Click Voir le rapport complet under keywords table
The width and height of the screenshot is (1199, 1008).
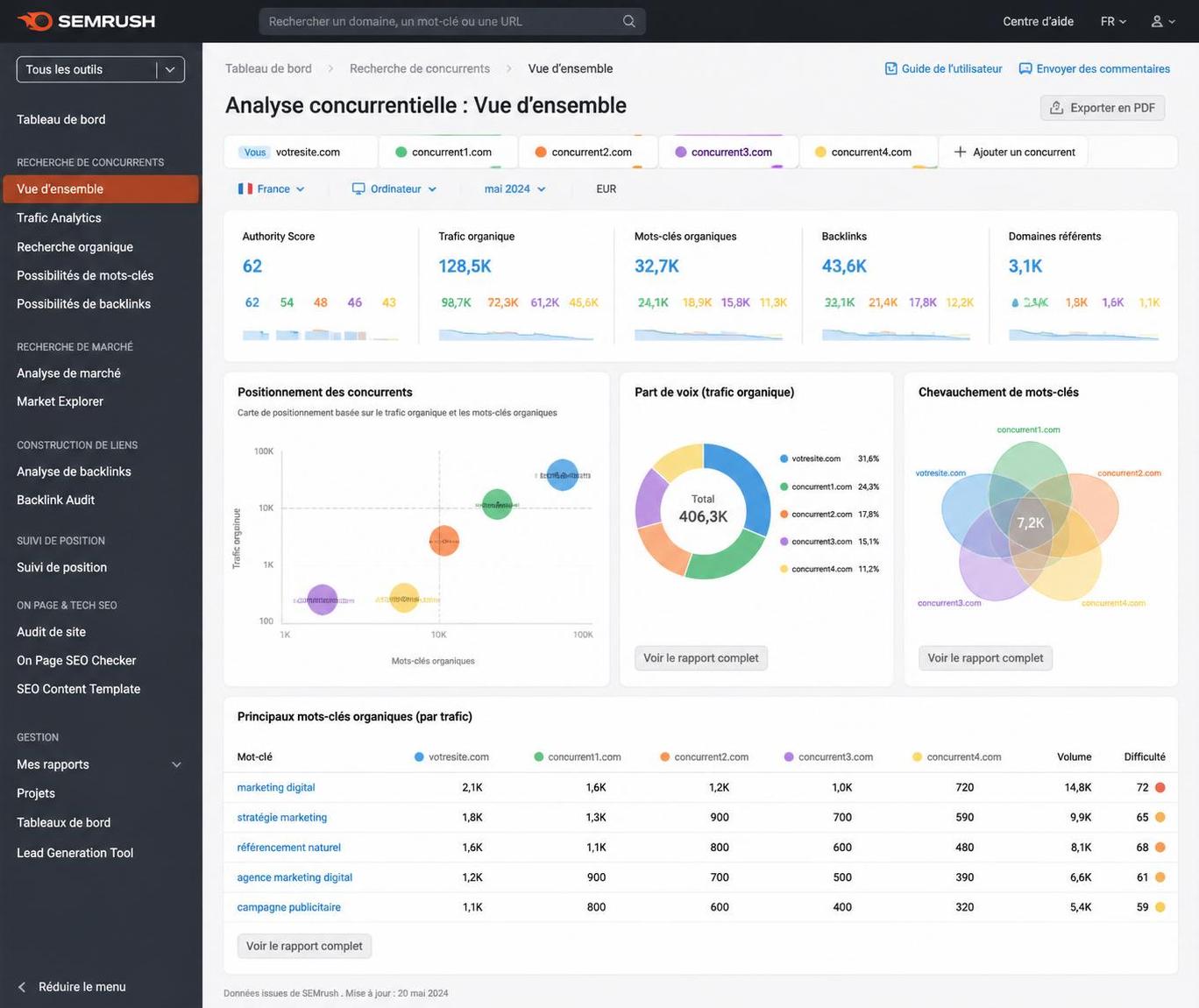pos(304,946)
